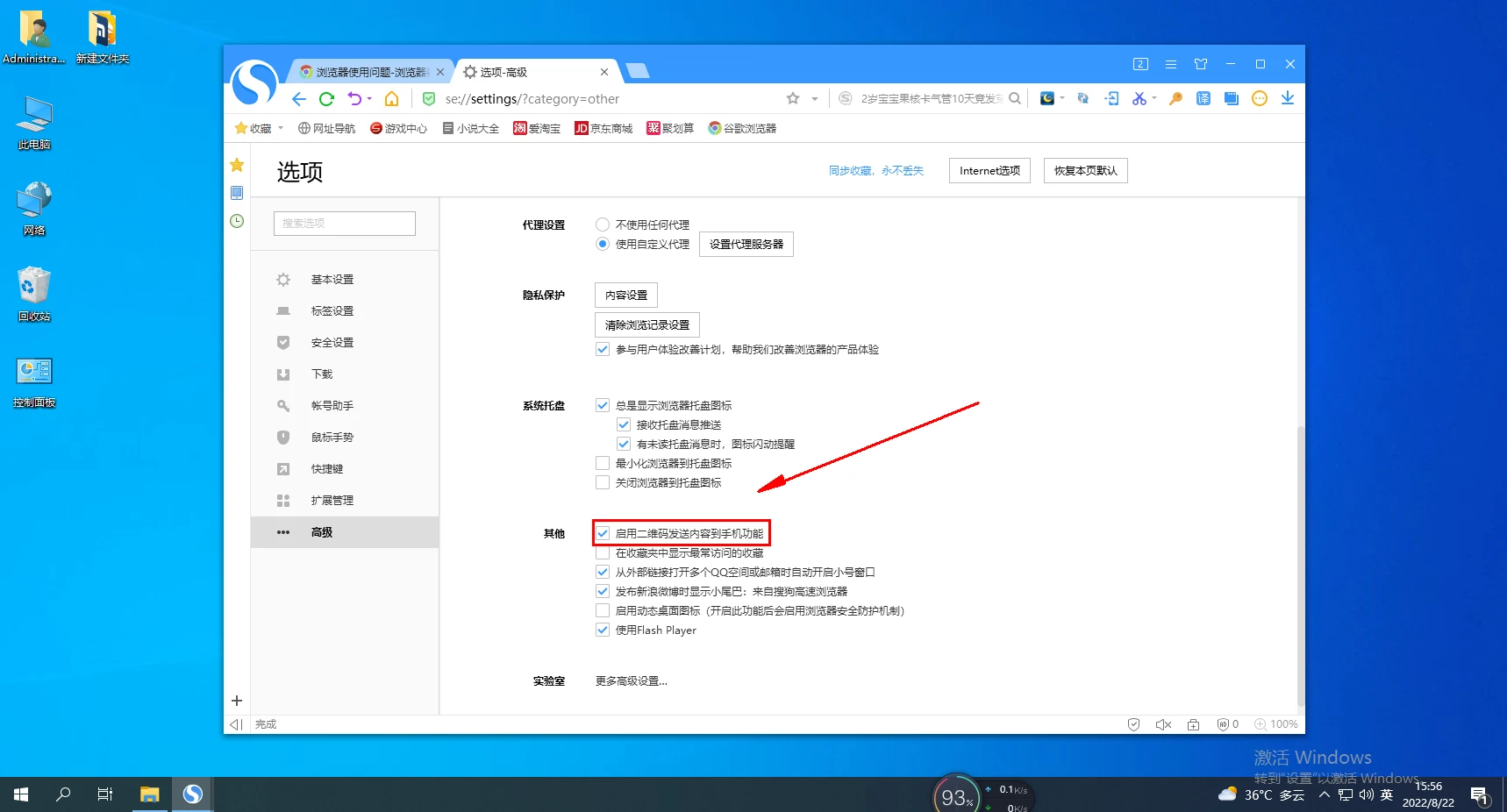Expand undo closed tab dropdown arrow
This screenshot has width=1507, height=812.
pyautogui.click(x=369, y=98)
